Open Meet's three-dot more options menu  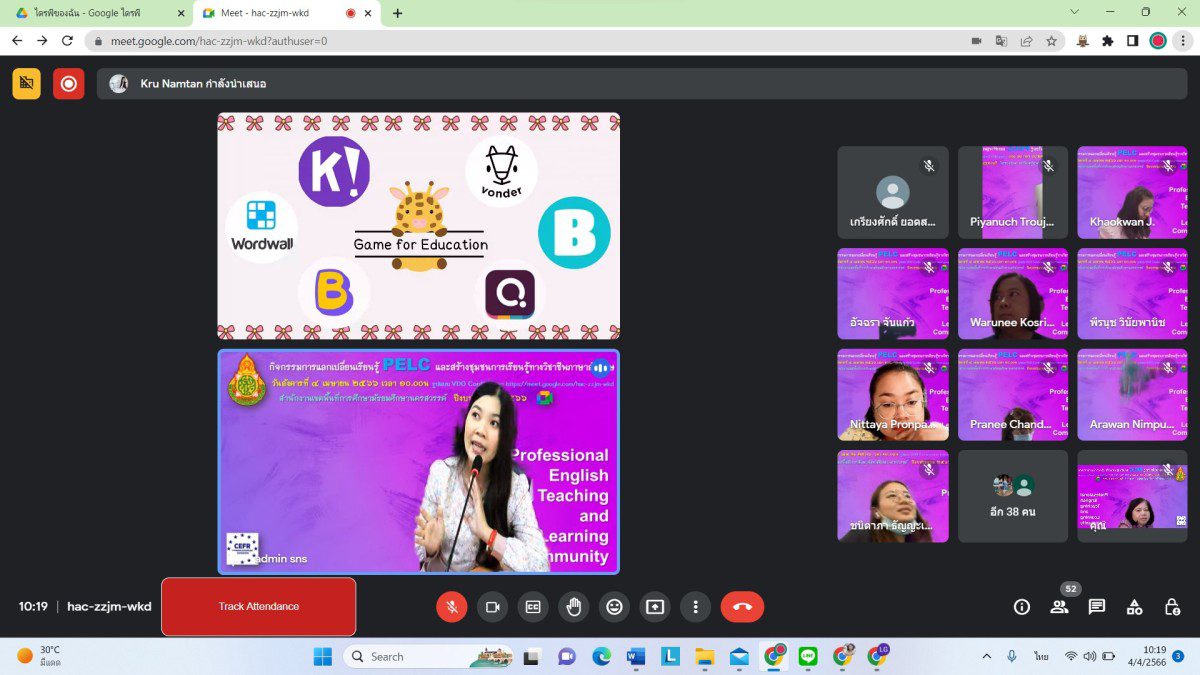pyautogui.click(x=695, y=606)
